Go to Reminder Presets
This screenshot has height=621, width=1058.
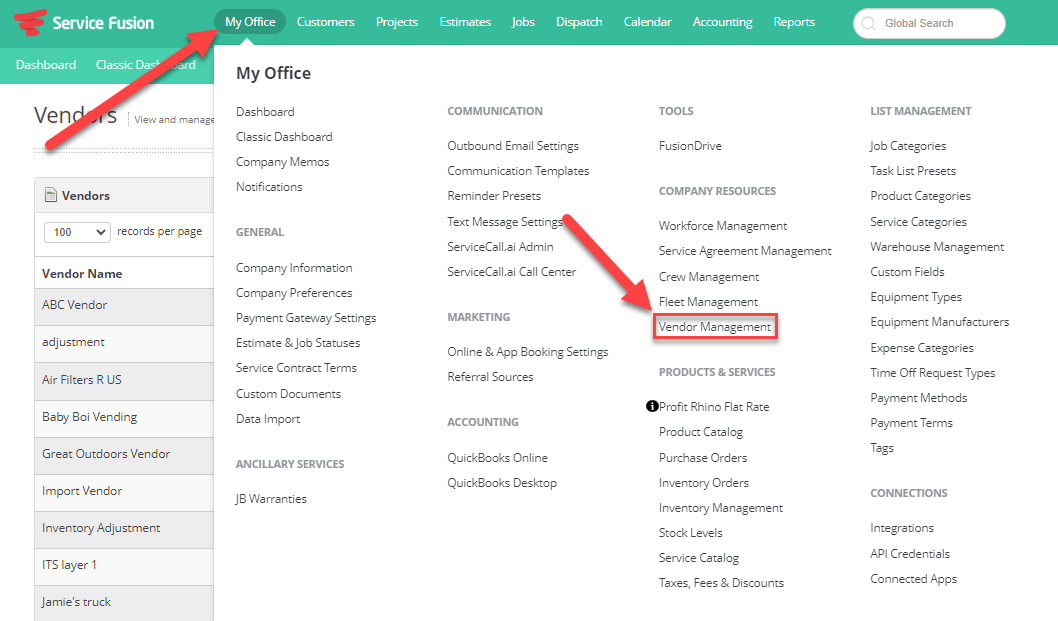tap(494, 196)
